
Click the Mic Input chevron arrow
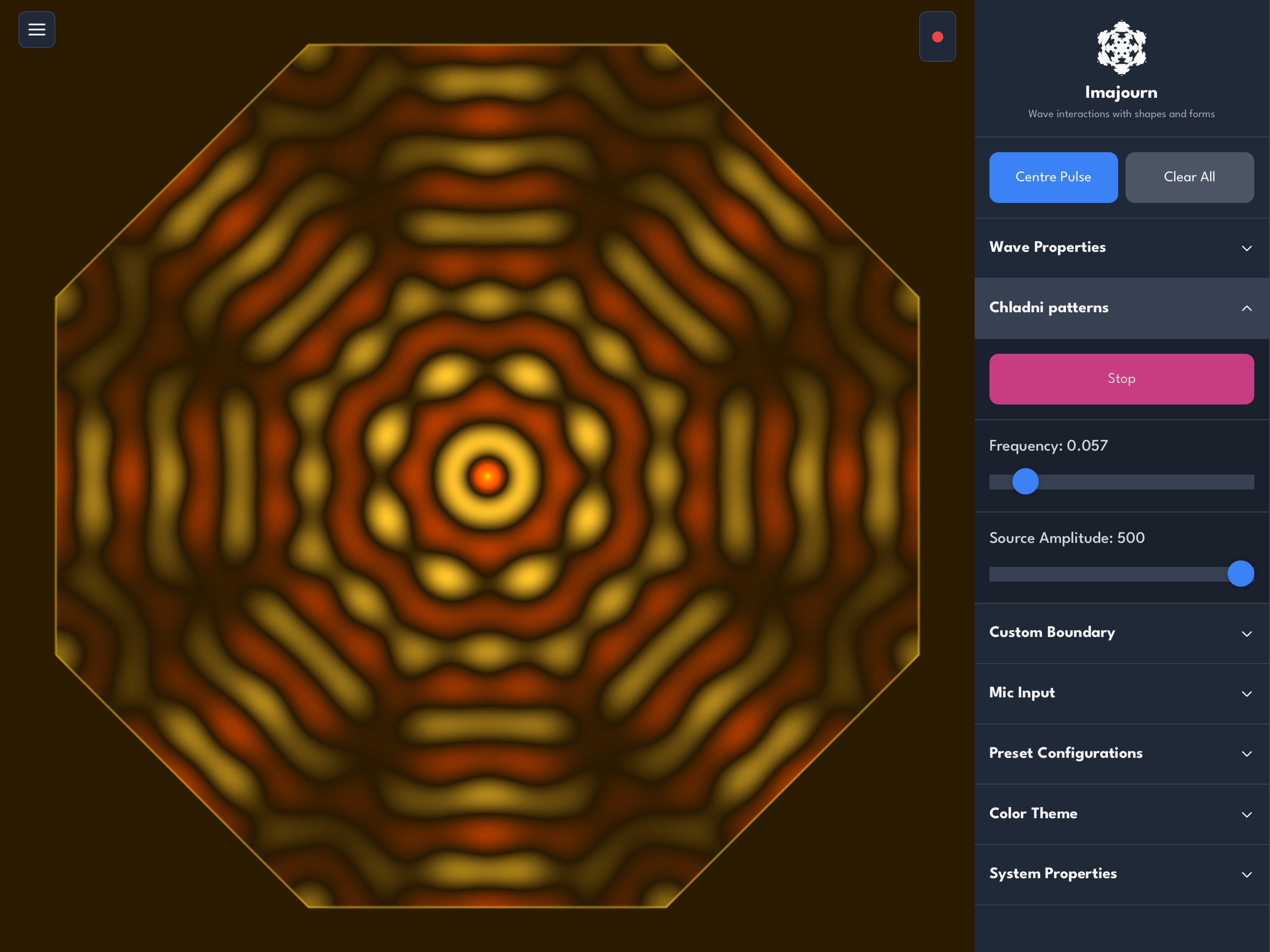coord(1246,694)
